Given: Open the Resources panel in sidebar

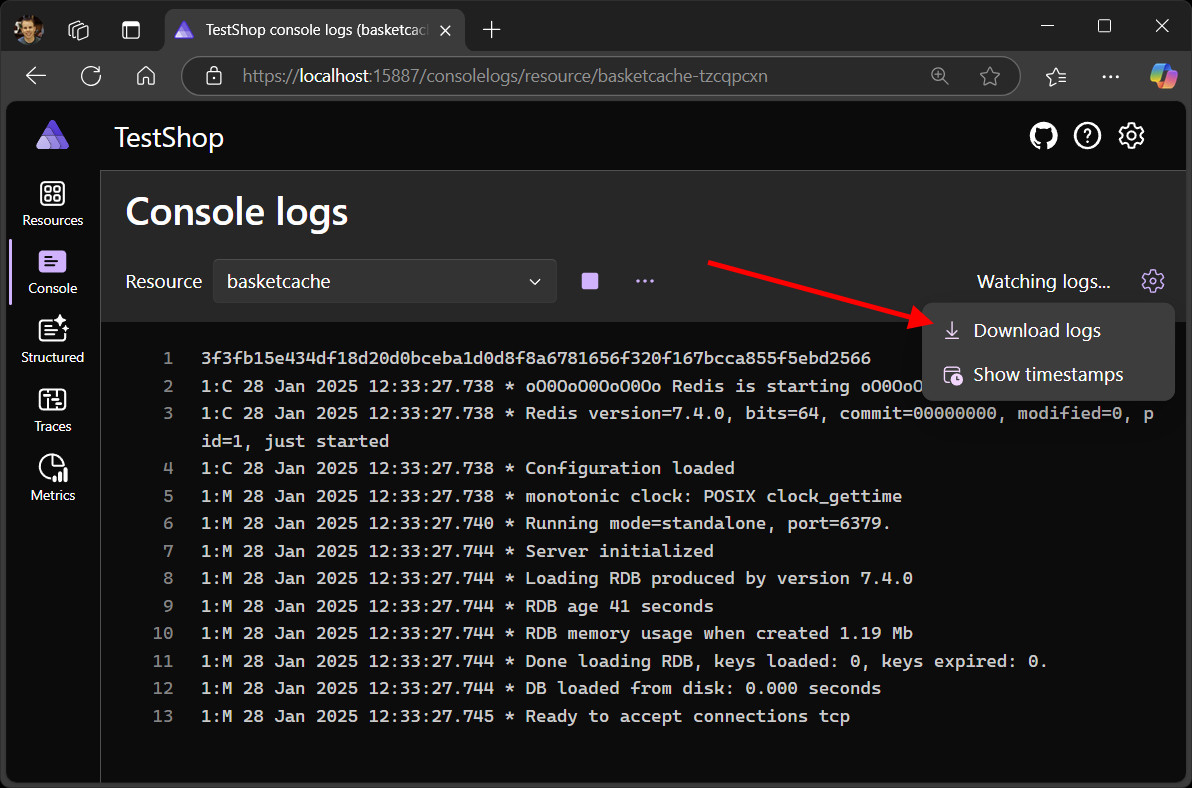Looking at the screenshot, I should pyautogui.click(x=52, y=204).
